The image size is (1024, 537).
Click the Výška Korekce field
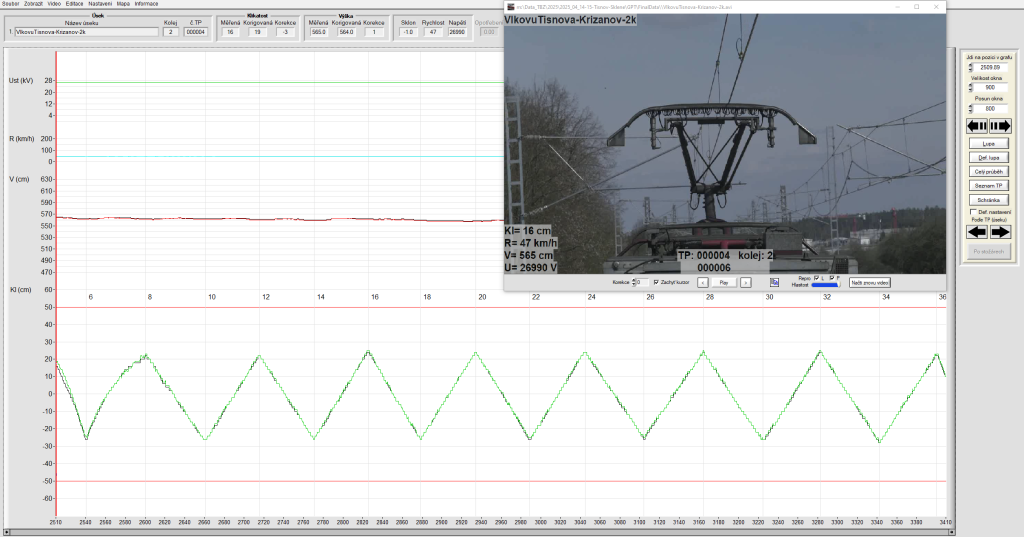point(374,32)
